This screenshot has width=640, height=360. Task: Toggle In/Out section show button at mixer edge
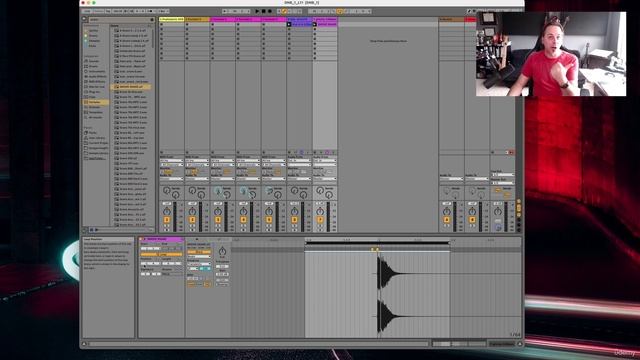[519, 201]
